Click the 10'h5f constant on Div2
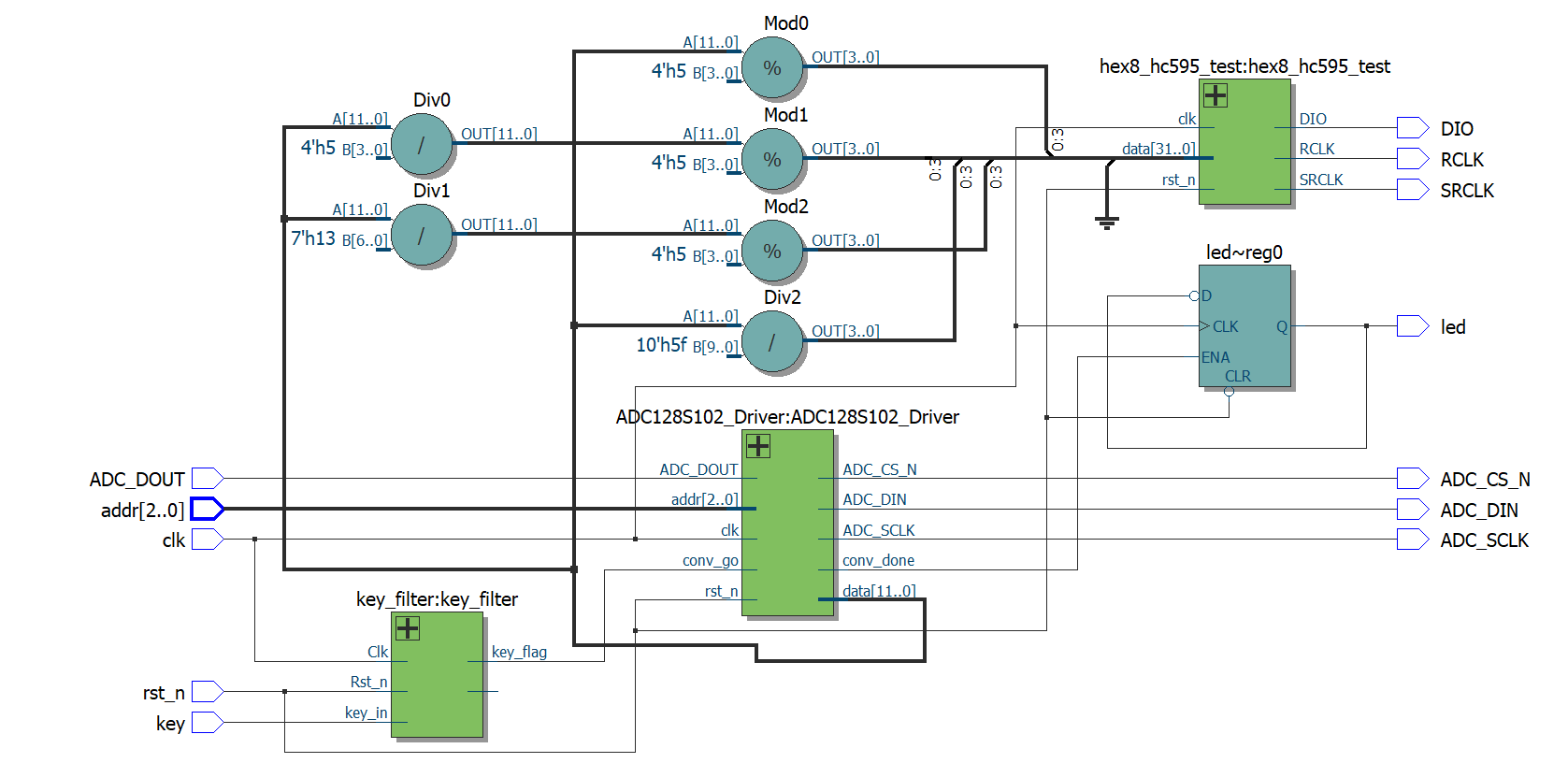This screenshot has width=1568, height=763. tap(661, 345)
